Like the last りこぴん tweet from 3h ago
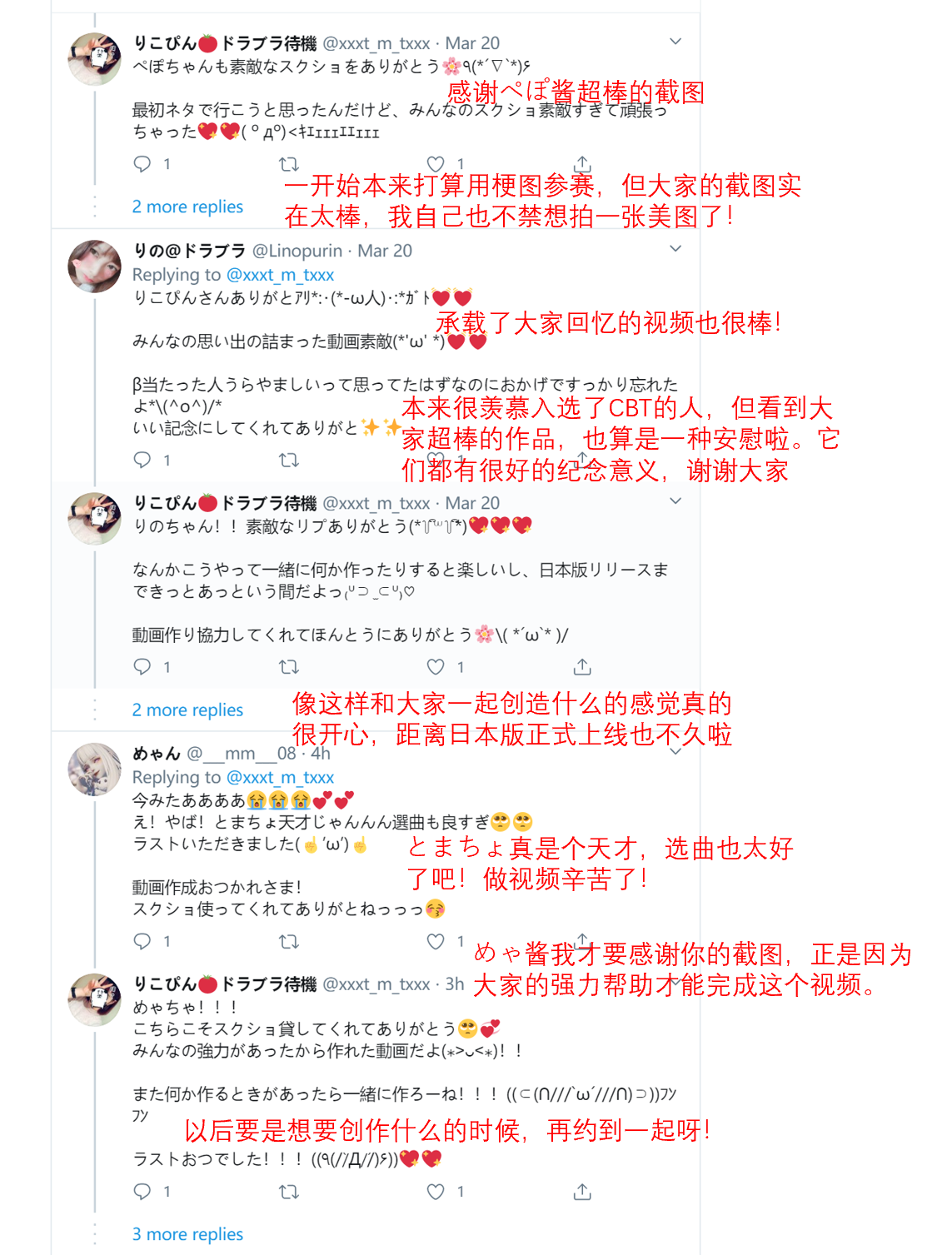The width and height of the screenshot is (952, 1255). pyautogui.click(x=436, y=1192)
